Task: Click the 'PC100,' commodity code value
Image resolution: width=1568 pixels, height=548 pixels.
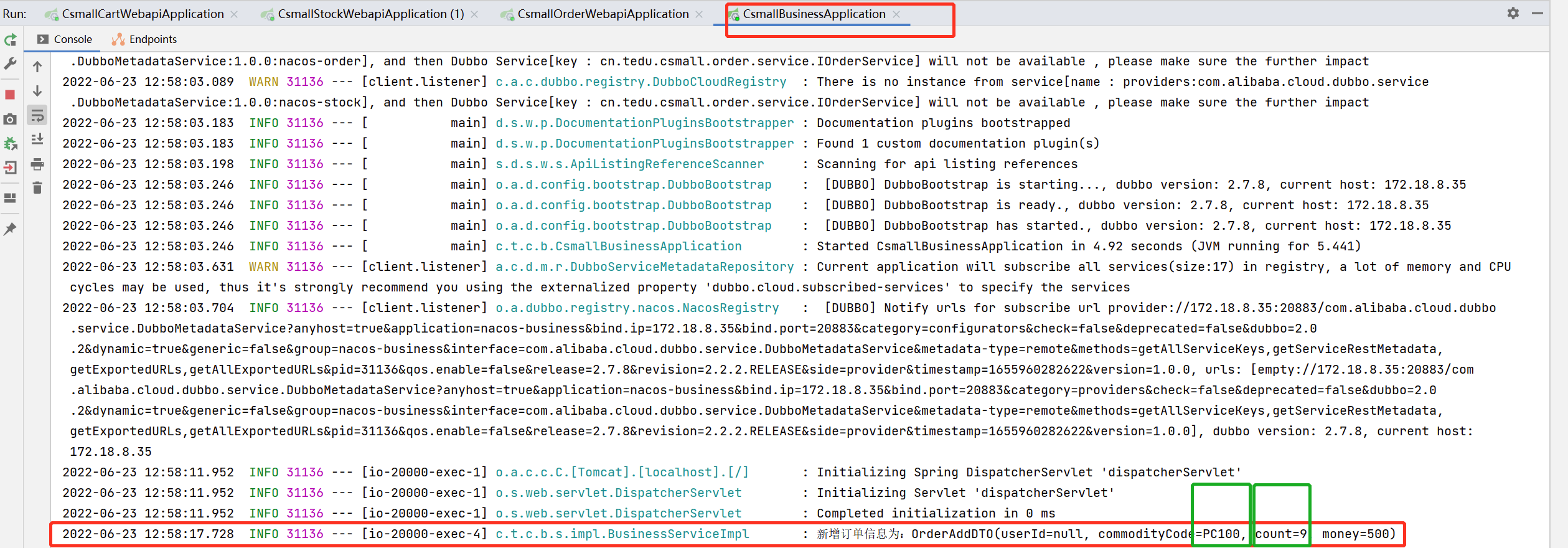Action: [1225, 534]
